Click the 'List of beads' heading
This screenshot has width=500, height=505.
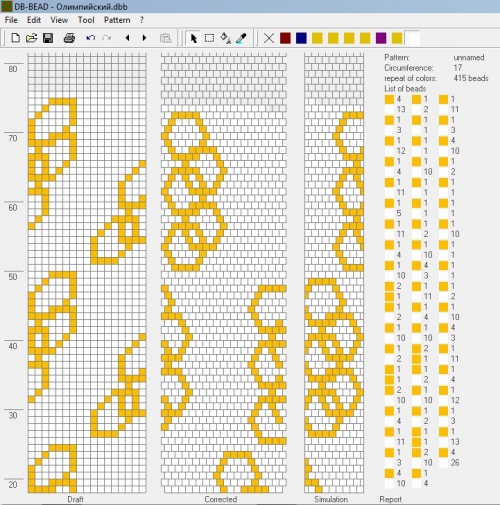point(405,89)
